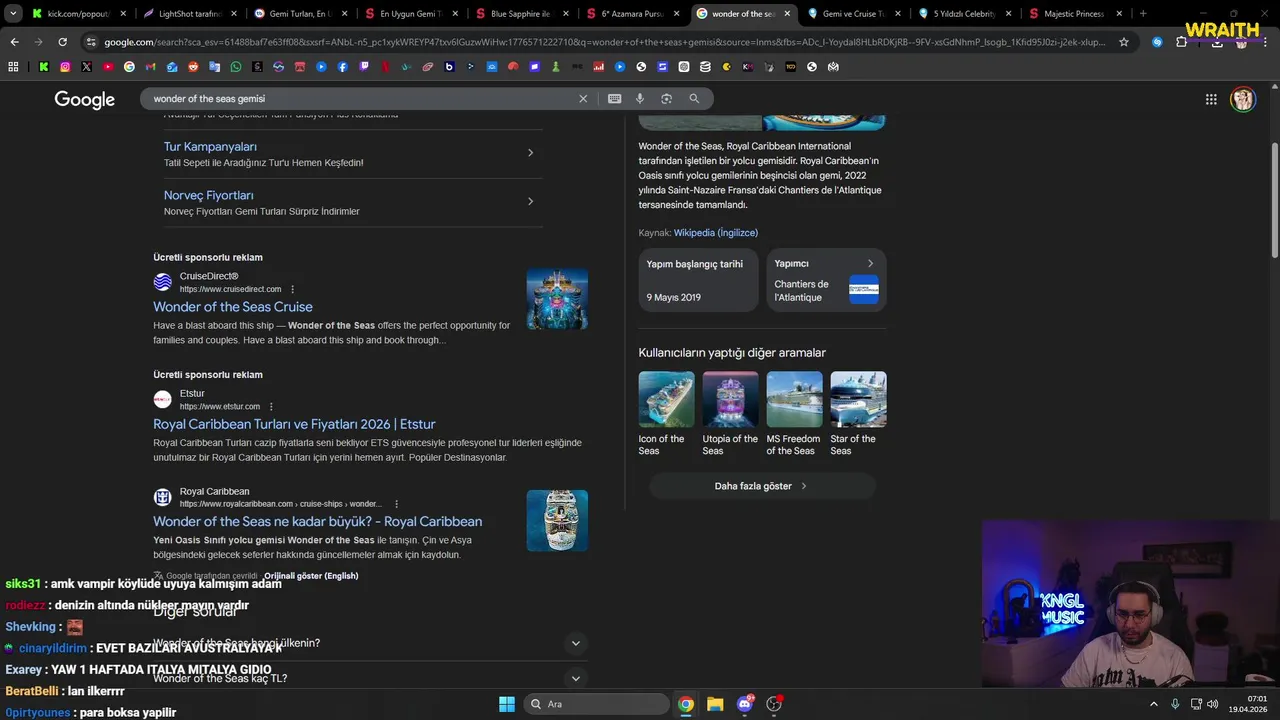This screenshot has width=1280, height=720.
Task: Switch to En Uygun Gemi tab
Action: tap(411, 14)
